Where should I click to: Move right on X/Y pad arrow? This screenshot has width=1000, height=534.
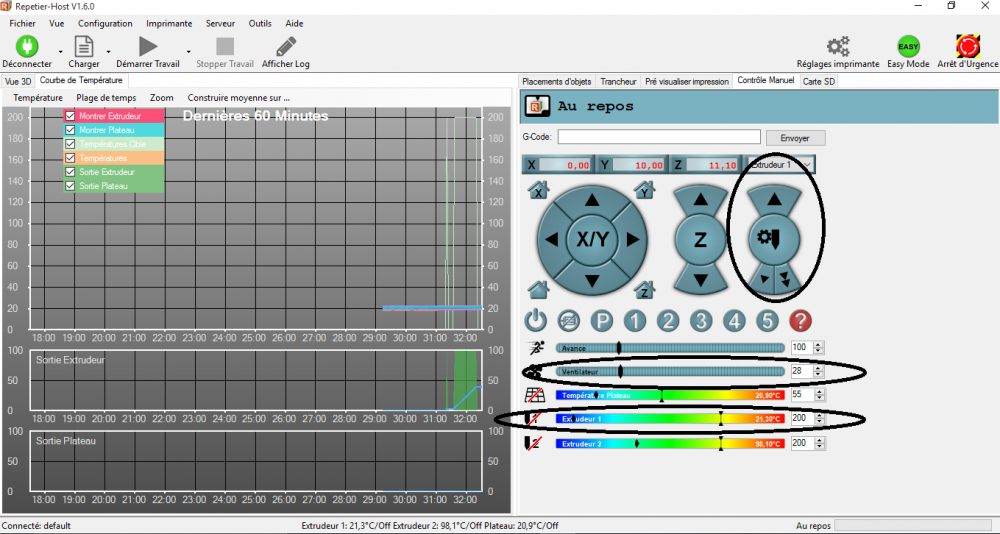(x=632, y=240)
